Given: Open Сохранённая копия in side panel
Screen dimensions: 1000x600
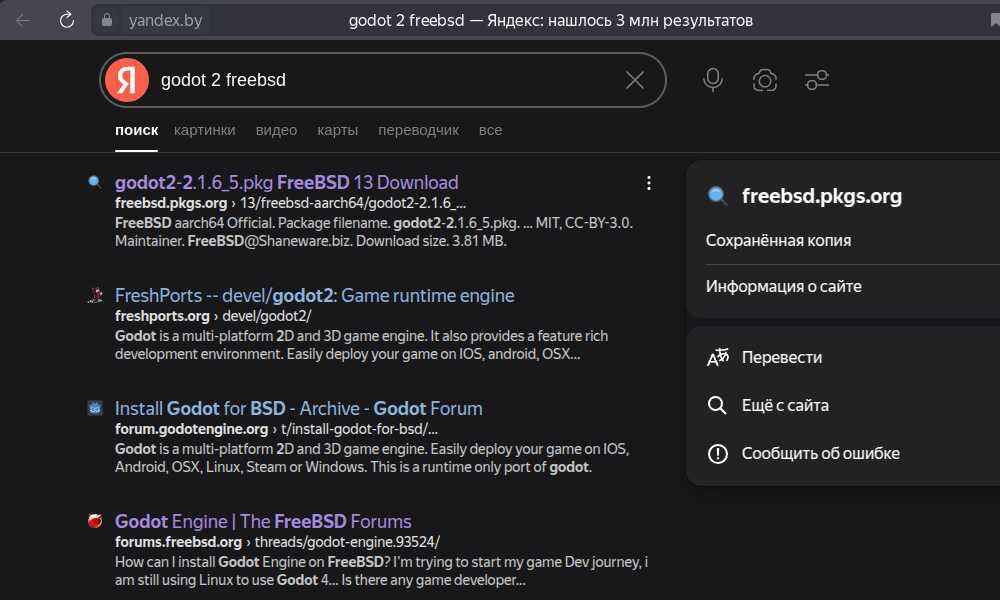Looking at the screenshot, I should point(778,240).
